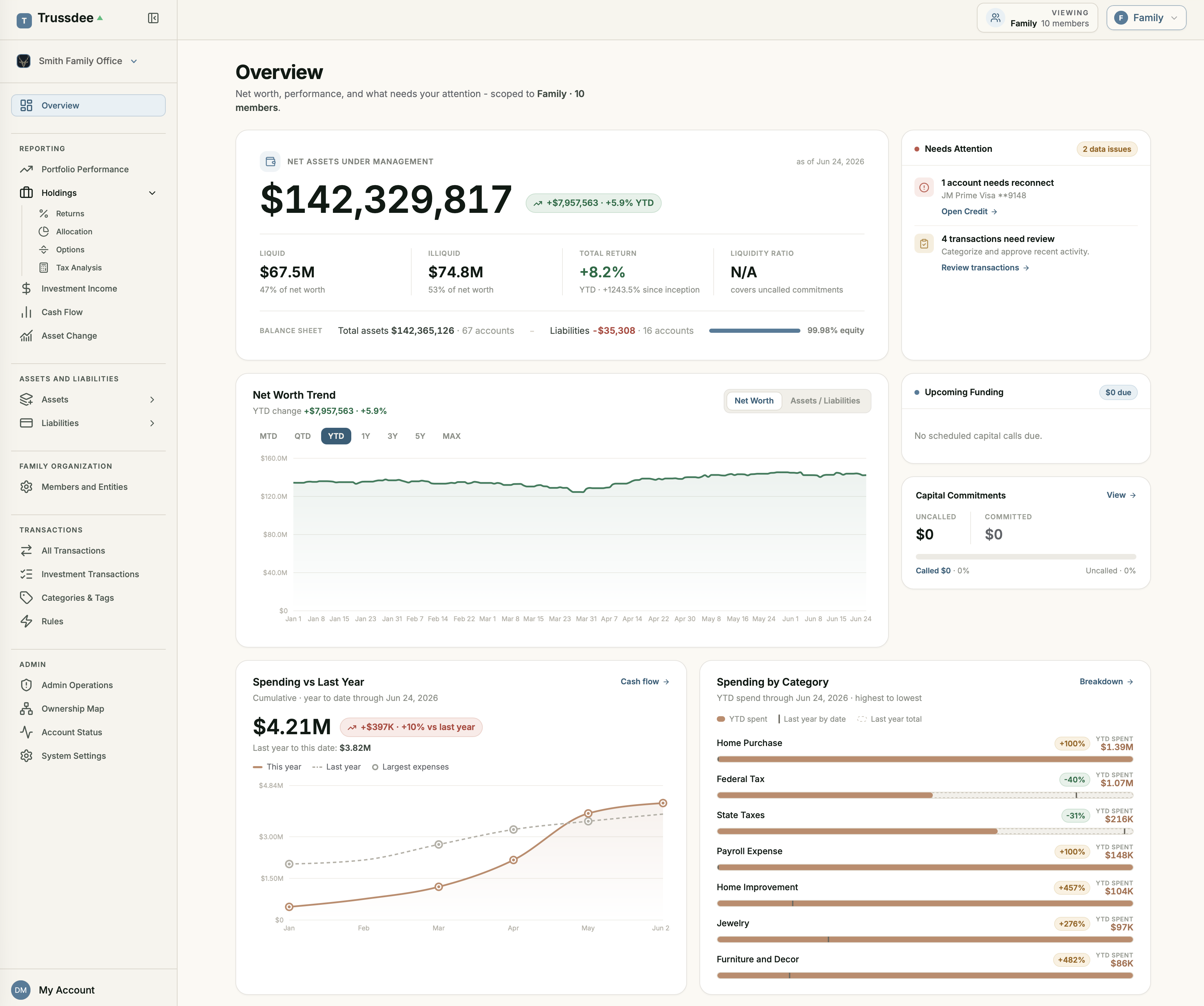Navigate to All Transactions
The width and height of the screenshot is (1204, 1006).
[x=88, y=550]
